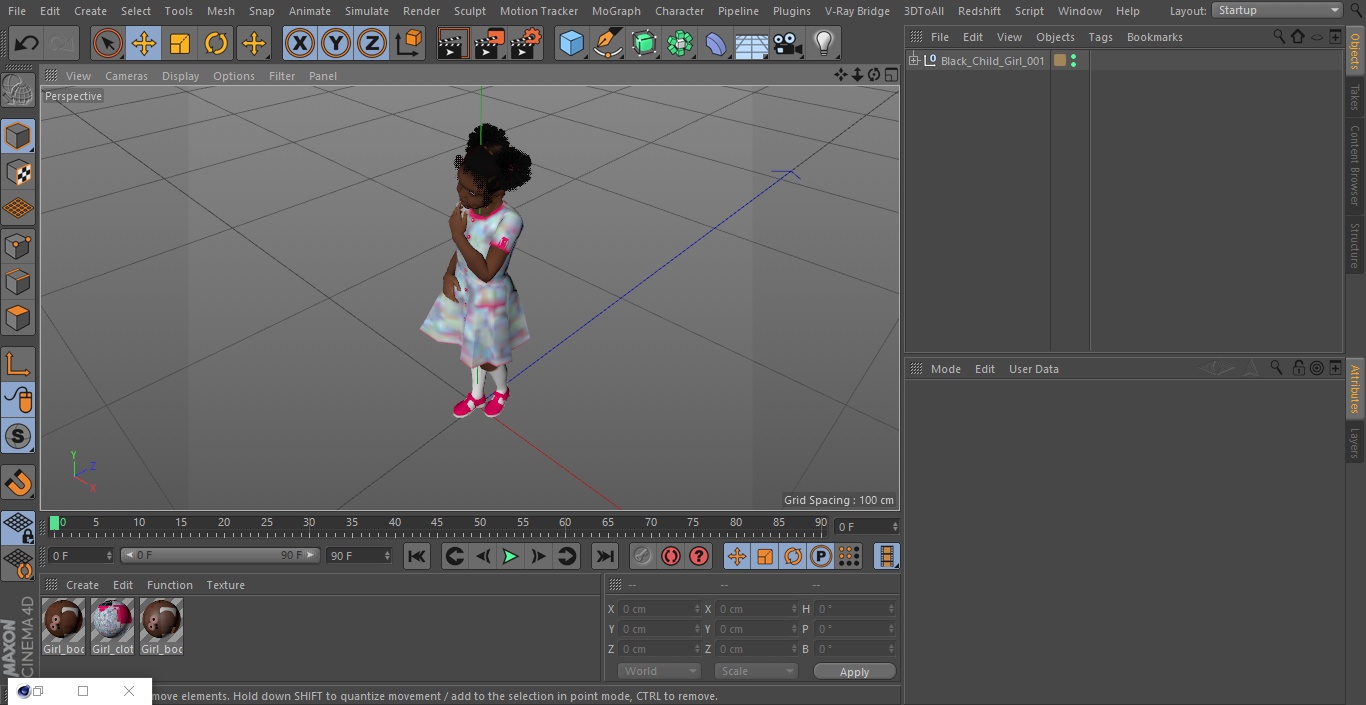
Task: Open the Character menu
Action: (679, 11)
